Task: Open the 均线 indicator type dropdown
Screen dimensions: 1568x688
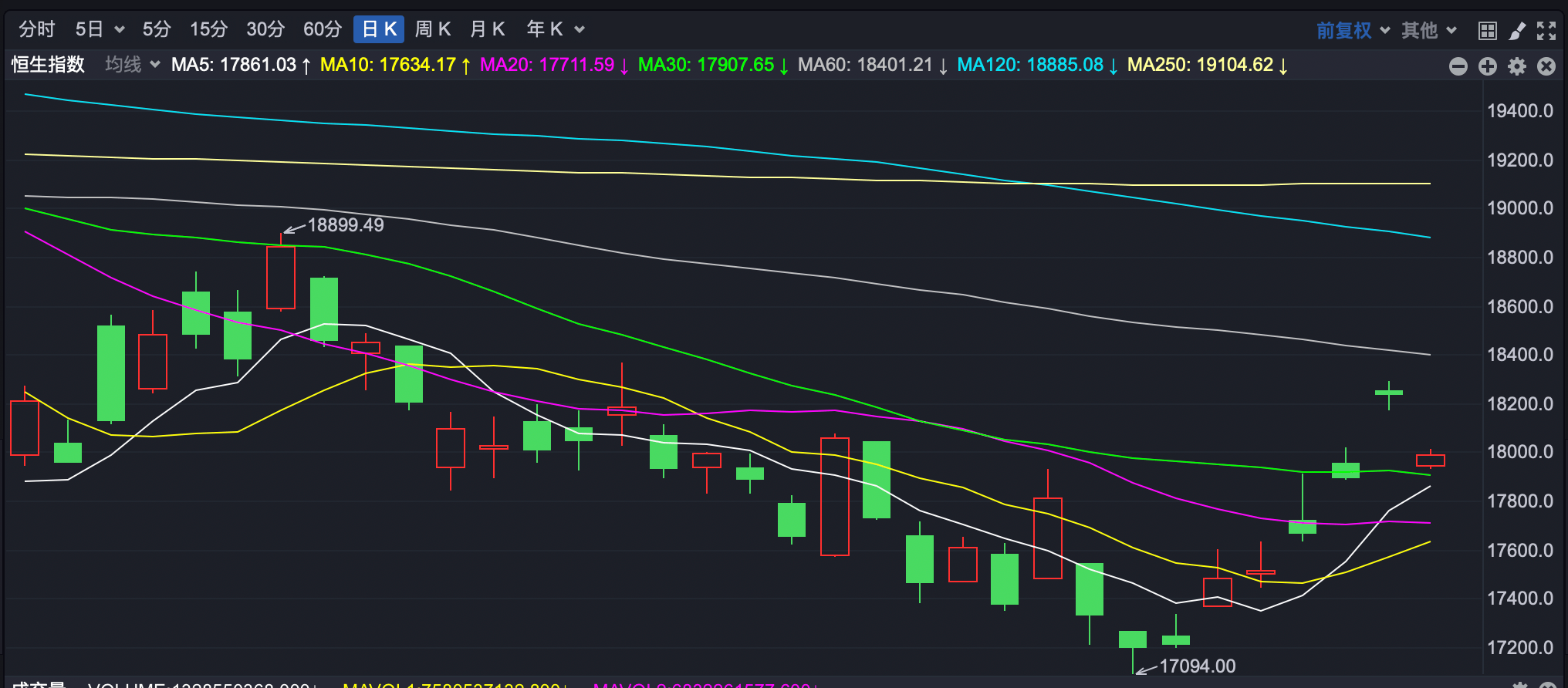Action: 133,65
